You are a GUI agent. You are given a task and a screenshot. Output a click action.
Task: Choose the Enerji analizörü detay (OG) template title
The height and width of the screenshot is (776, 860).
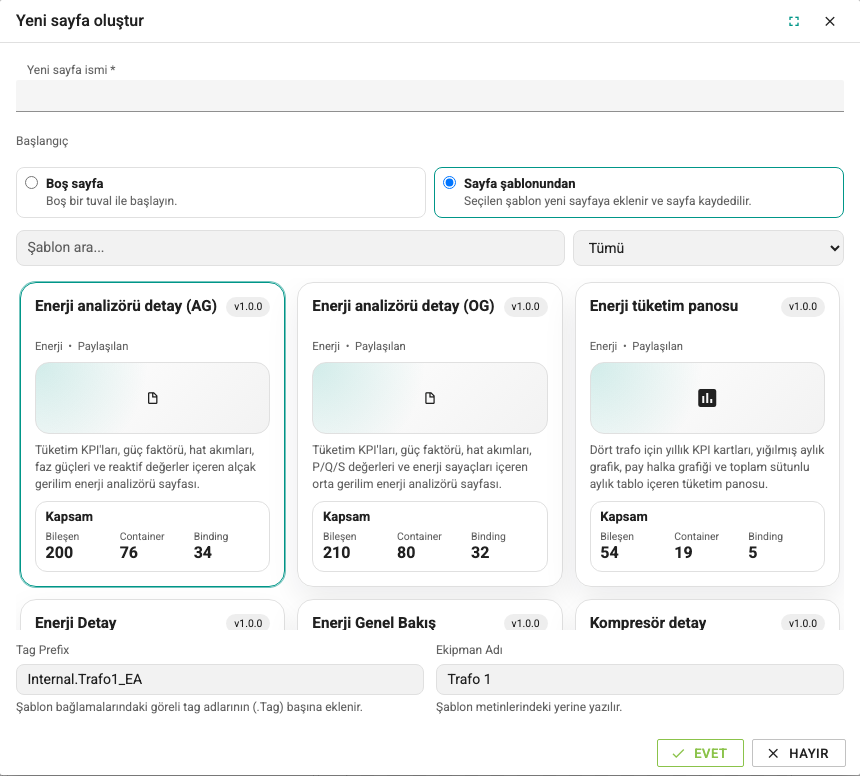point(403,306)
